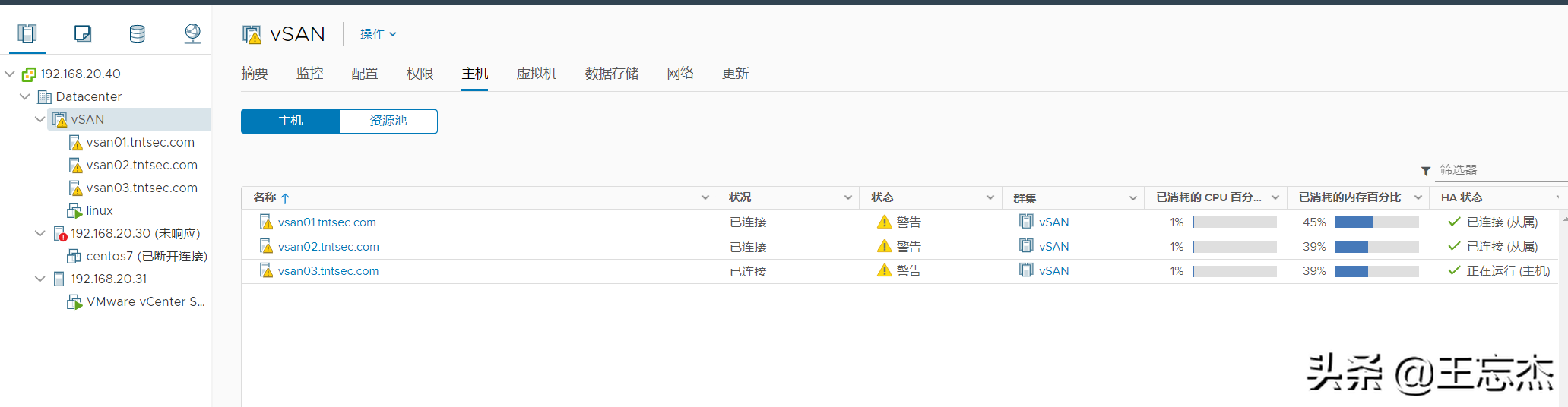
Task: Open 状况 column dropdown arrow
Action: click(x=847, y=197)
